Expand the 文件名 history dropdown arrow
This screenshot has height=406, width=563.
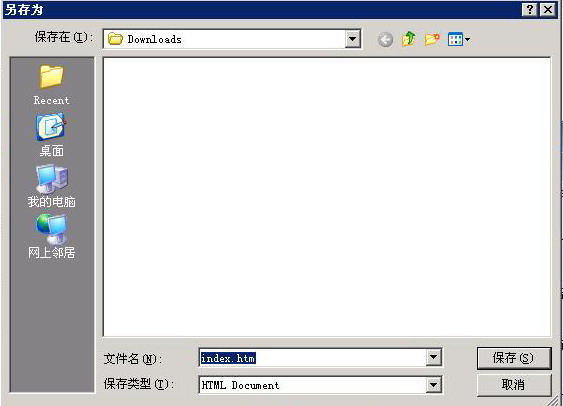pyautogui.click(x=433, y=357)
